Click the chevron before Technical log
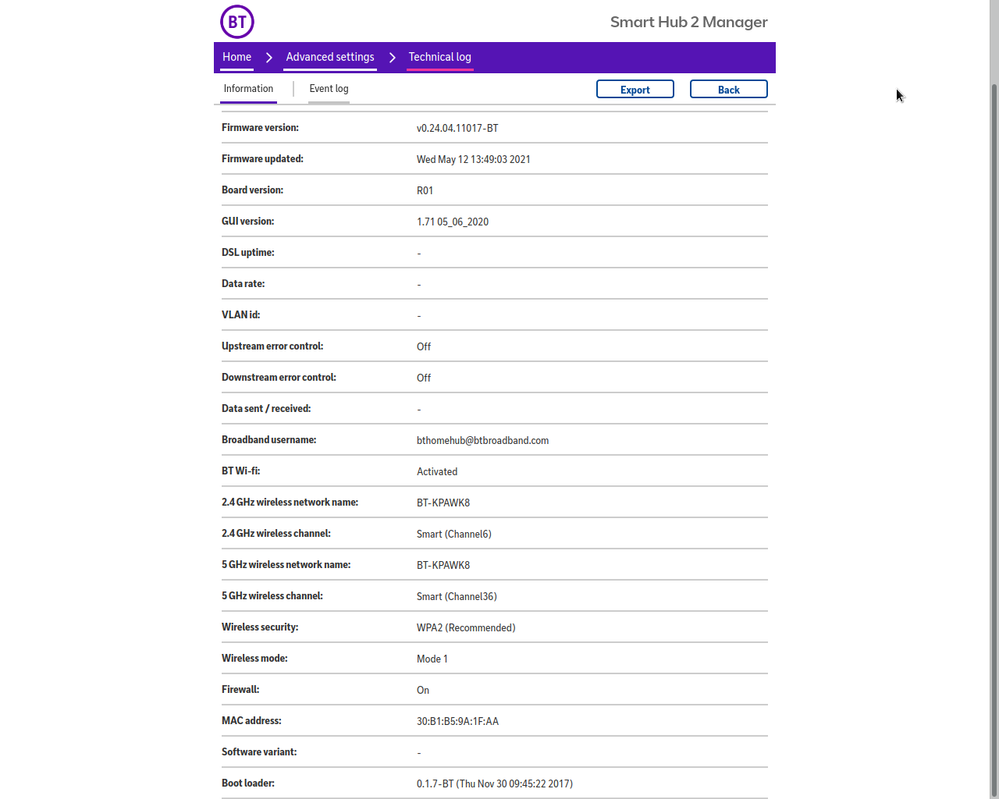 pos(392,58)
